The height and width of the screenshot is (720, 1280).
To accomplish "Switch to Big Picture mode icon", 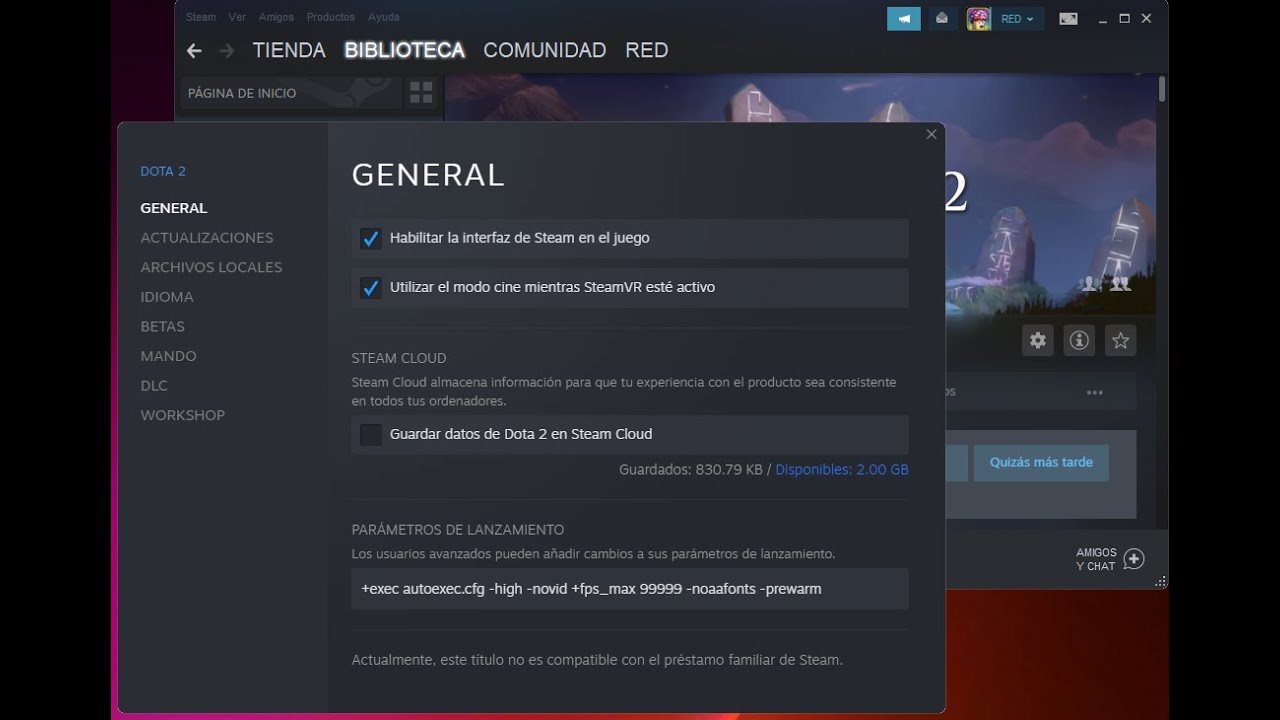I will [x=1068, y=18].
